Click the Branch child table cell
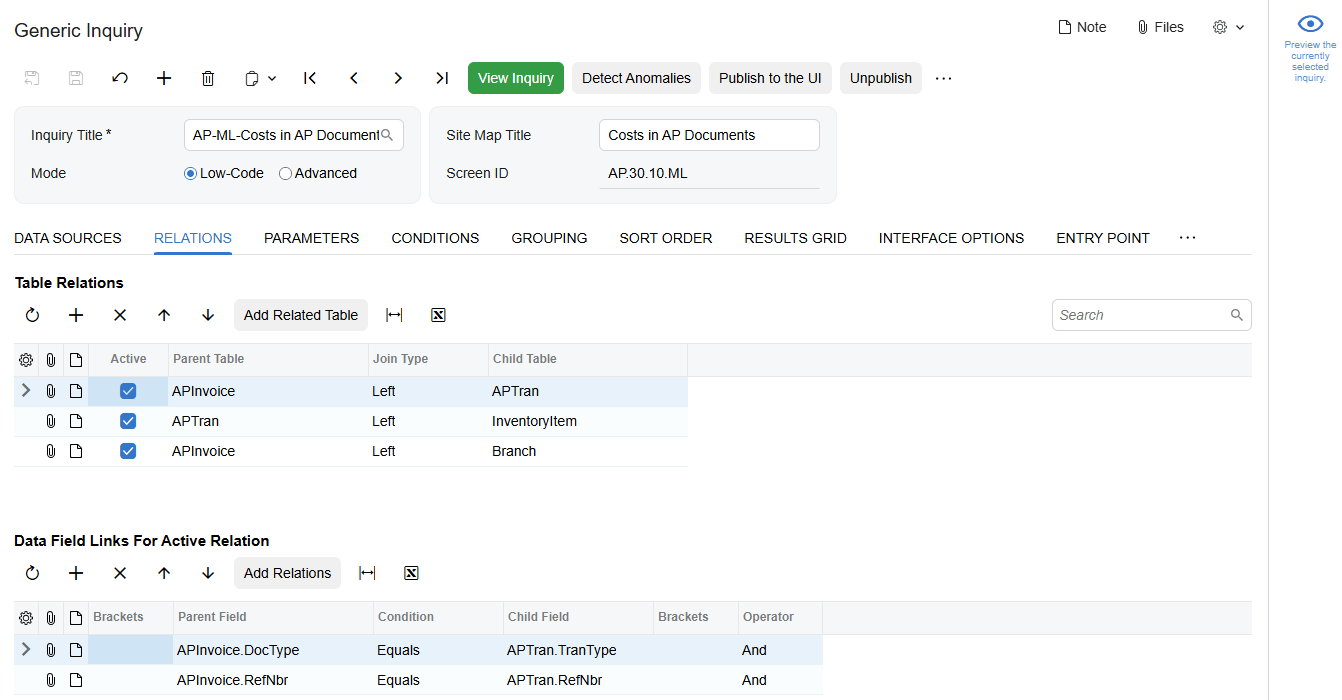Viewport: 1342px width, 700px height. click(587, 451)
